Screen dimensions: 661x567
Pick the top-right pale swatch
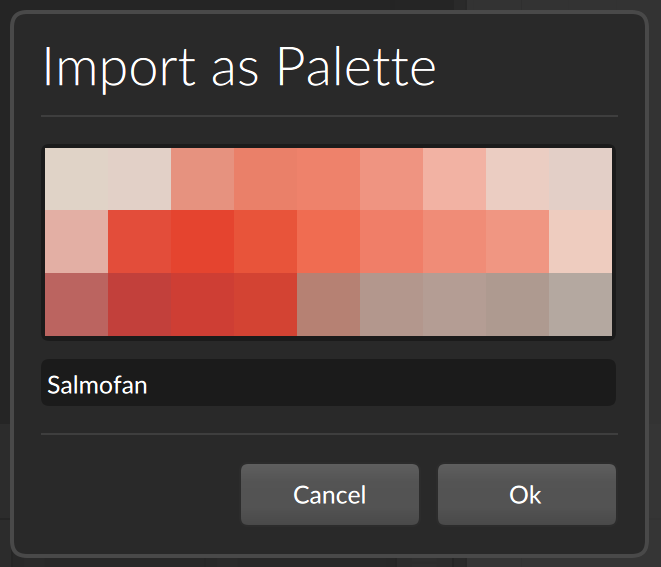(x=580, y=179)
